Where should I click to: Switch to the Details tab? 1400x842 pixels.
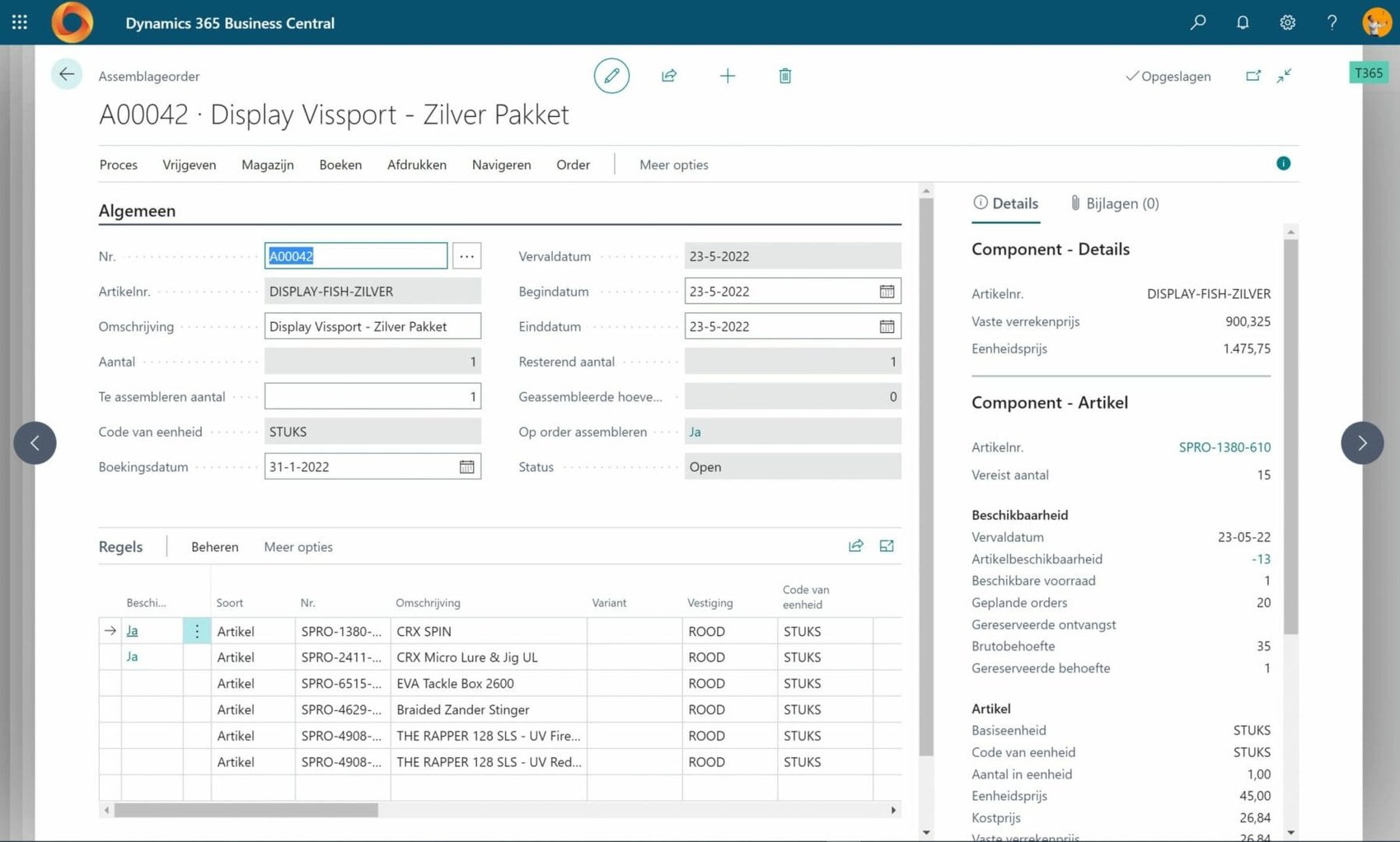point(1006,203)
